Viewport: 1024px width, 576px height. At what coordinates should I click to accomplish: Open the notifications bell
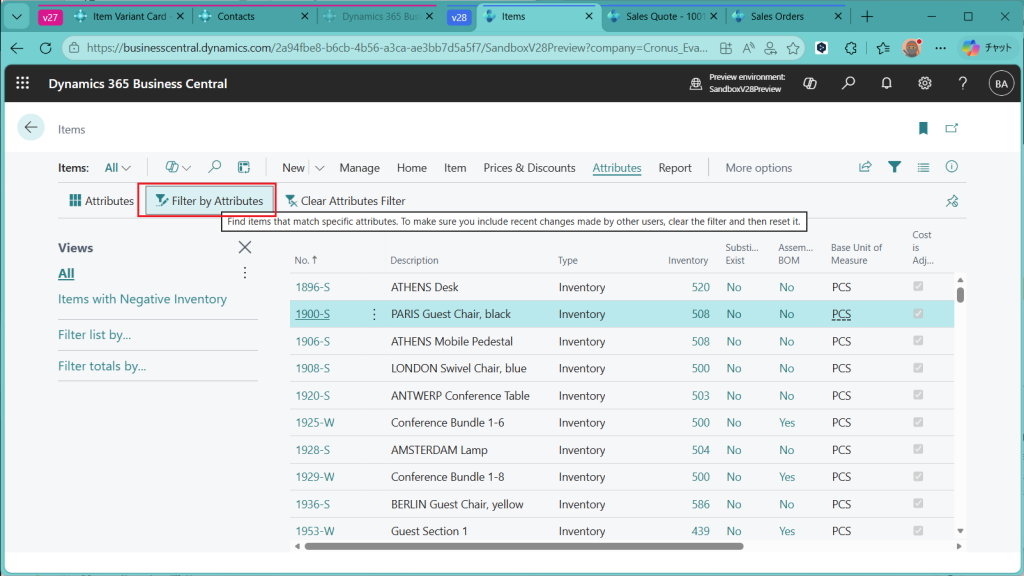[886, 84]
